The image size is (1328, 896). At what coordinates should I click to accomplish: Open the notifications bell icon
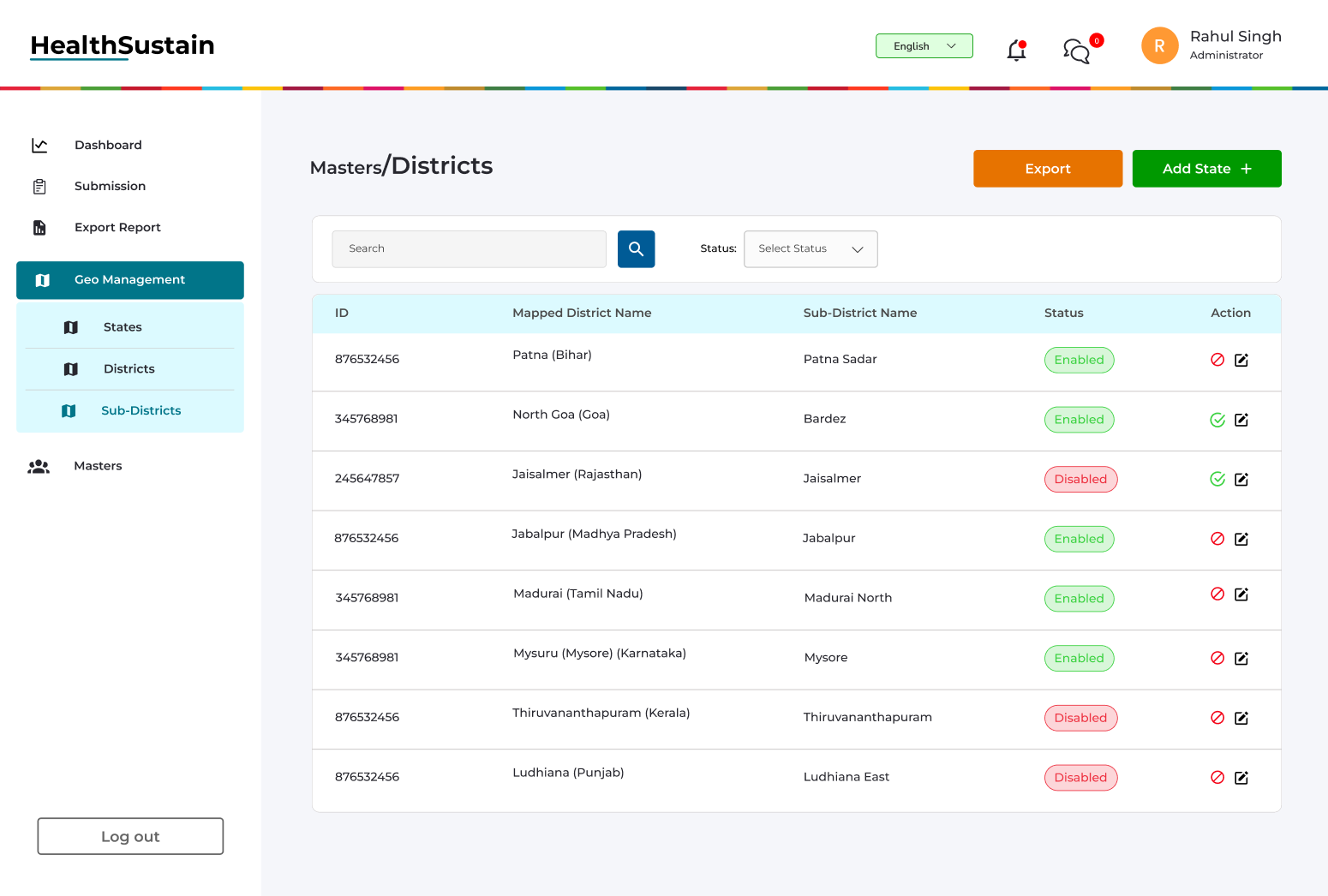(1017, 51)
